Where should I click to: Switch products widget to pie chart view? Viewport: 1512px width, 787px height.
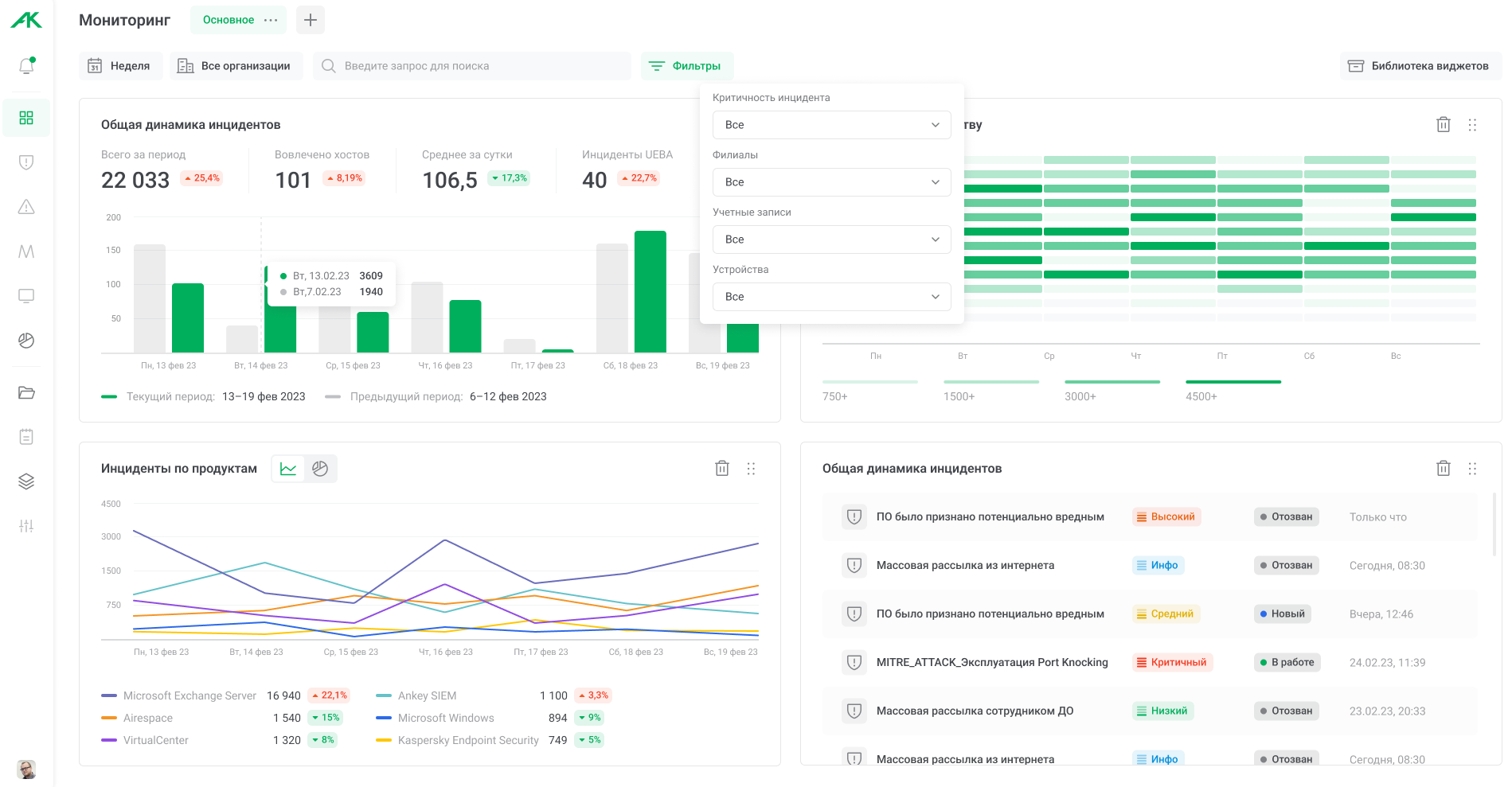(x=320, y=469)
